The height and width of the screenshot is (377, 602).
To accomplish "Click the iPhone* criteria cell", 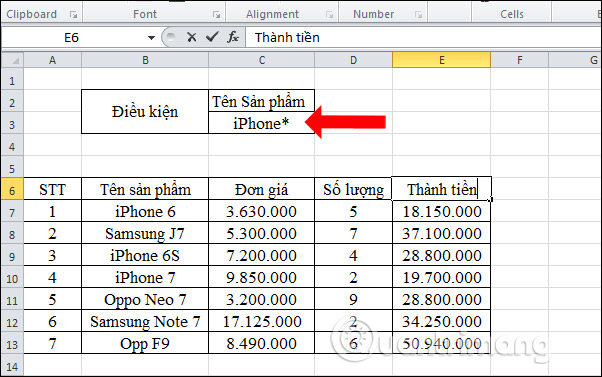I will (261, 123).
